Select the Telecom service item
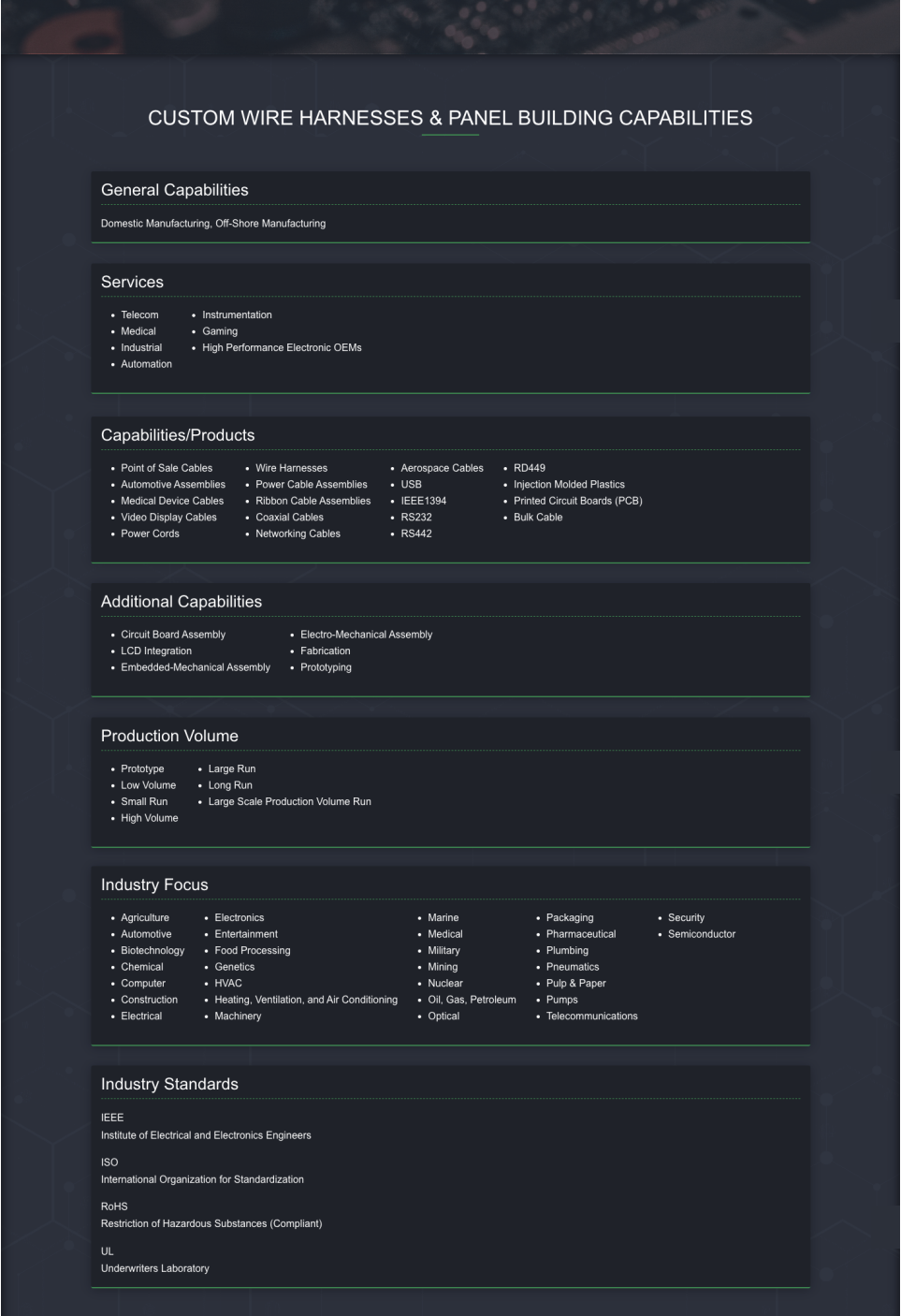The height and width of the screenshot is (1316, 901). [139, 315]
